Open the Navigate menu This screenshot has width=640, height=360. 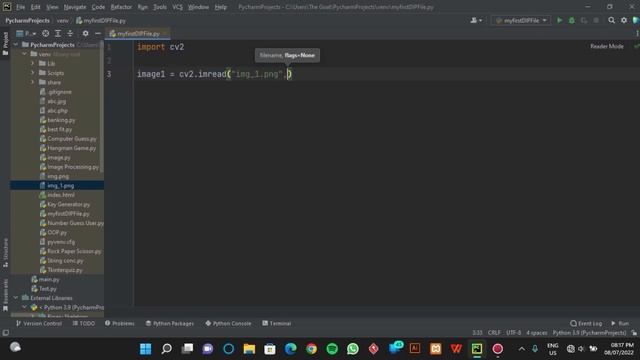(75, 7)
